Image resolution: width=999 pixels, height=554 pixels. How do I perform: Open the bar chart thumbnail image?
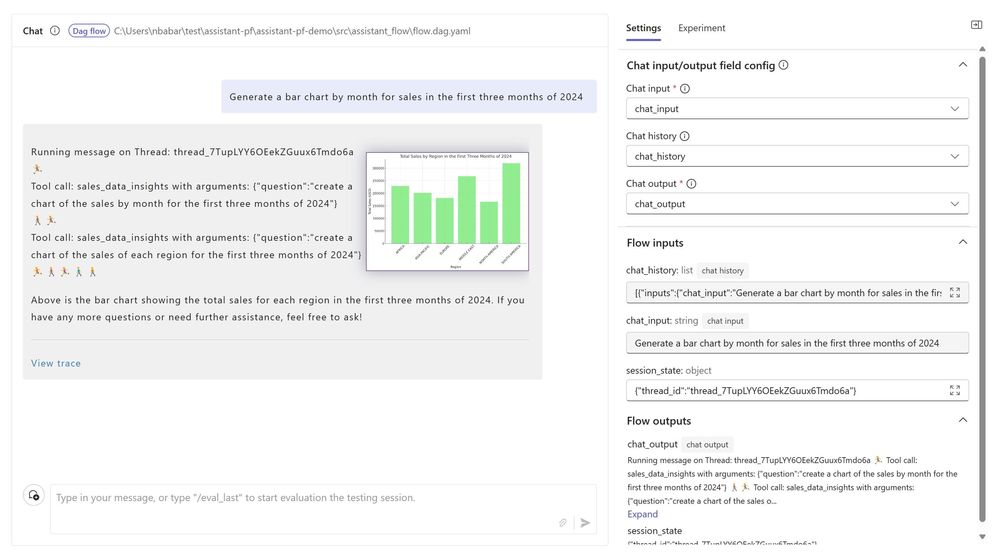pyautogui.click(x=447, y=211)
